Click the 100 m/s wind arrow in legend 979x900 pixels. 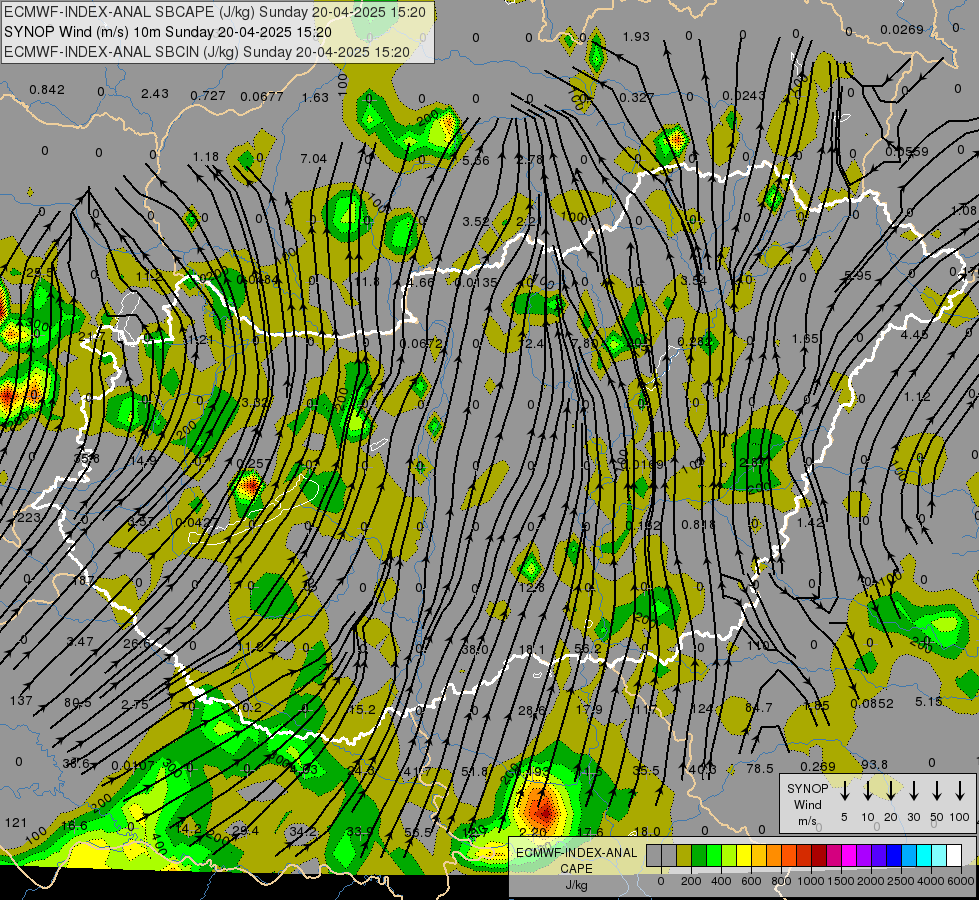(960, 791)
